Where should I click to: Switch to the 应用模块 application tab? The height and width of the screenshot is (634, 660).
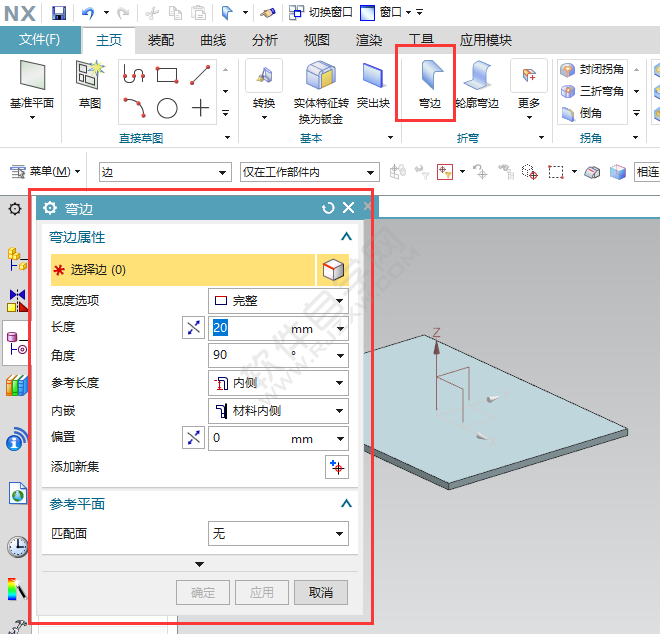tap(486, 40)
